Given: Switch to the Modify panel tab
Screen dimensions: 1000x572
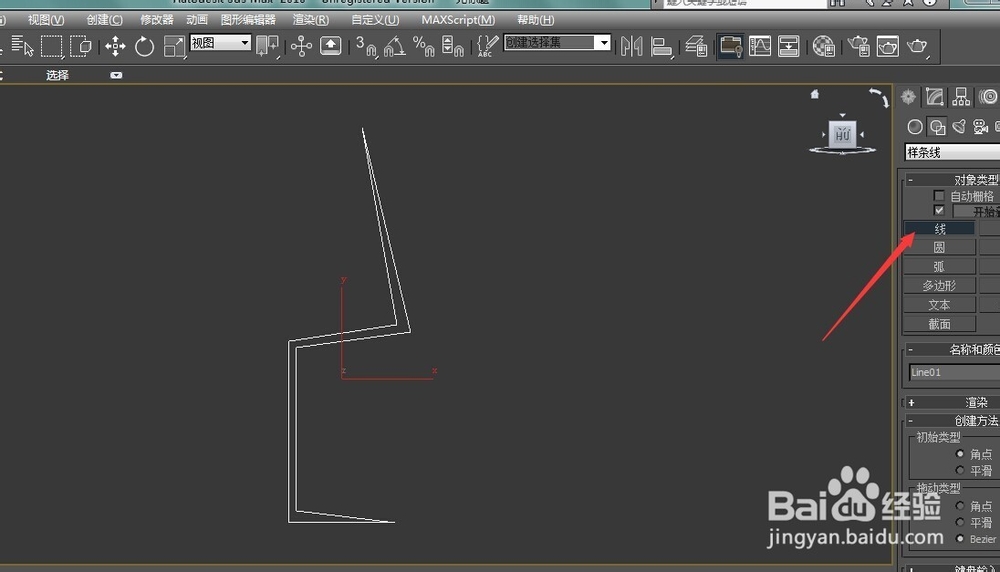Looking at the screenshot, I should (x=934, y=97).
